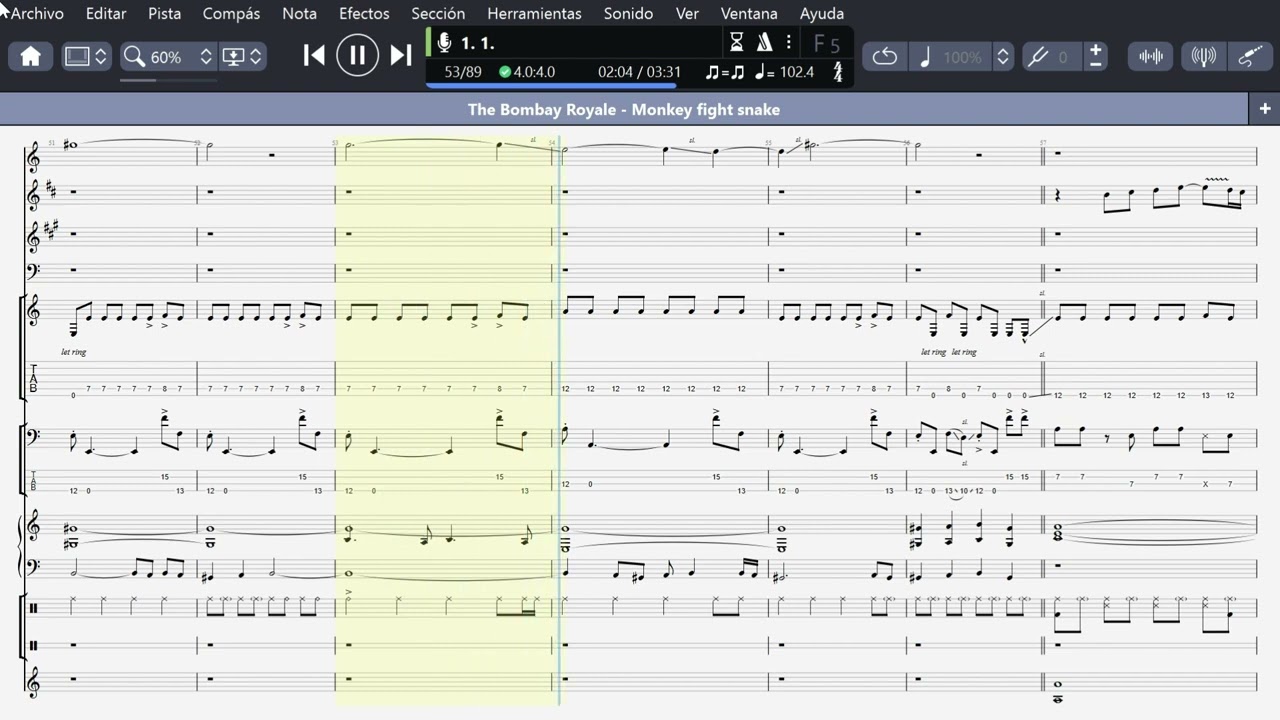The width and height of the screenshot is (1280, 720).
Task: Click the 60% zoom value
Action: [166, 57]
